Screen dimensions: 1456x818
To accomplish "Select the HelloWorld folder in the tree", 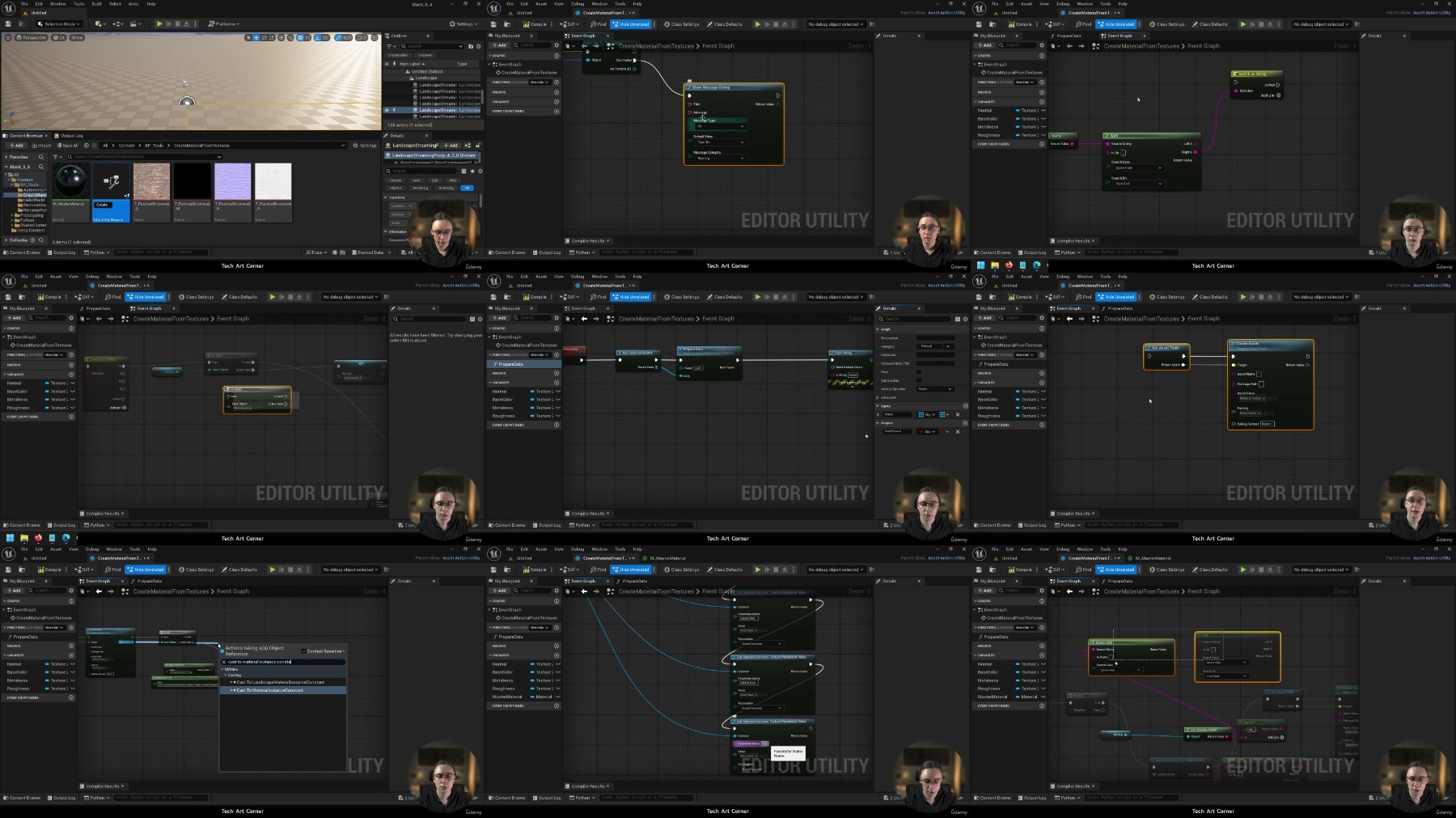I will pos(32,200).
